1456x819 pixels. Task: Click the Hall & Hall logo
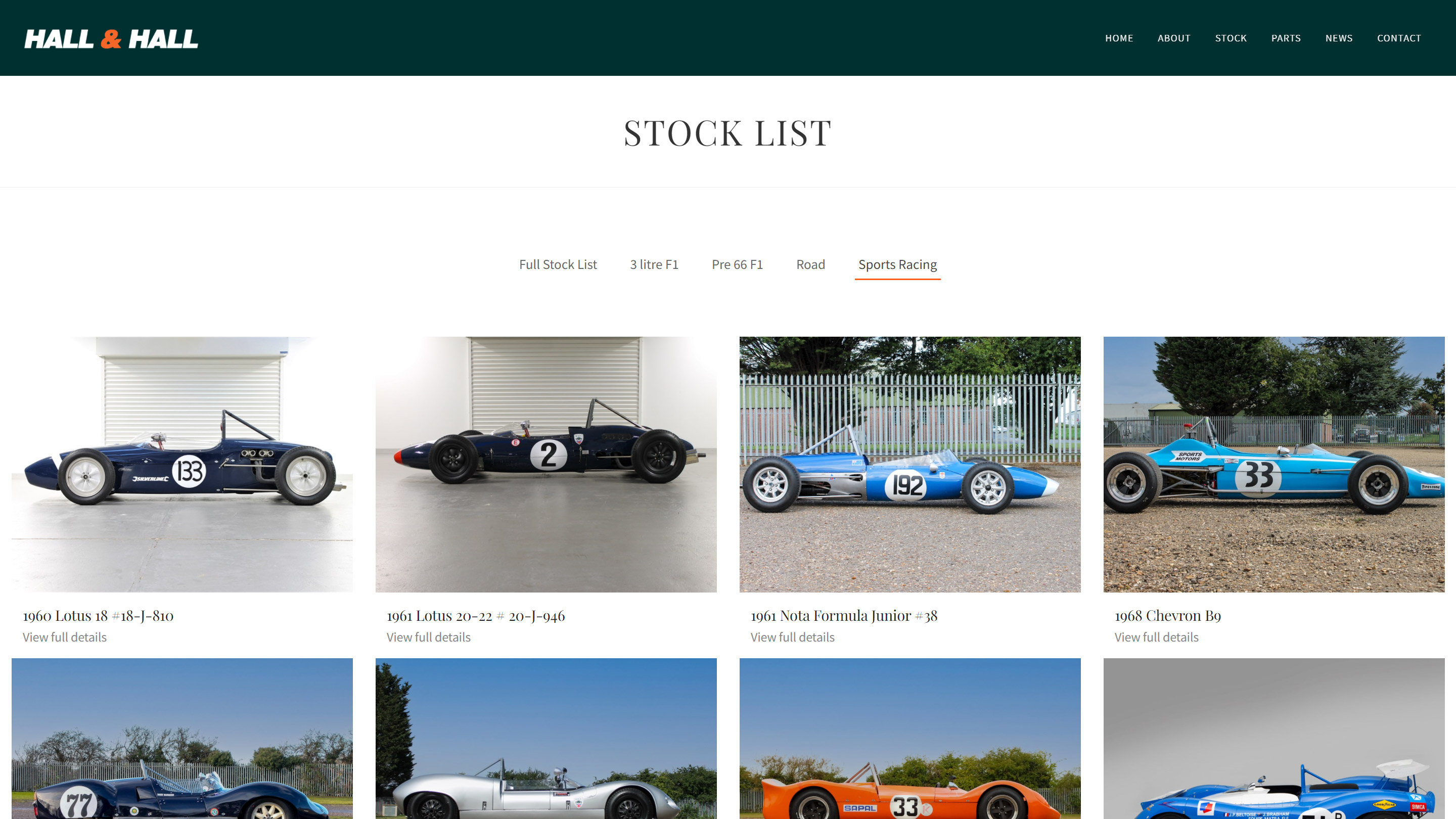(111, 38)
